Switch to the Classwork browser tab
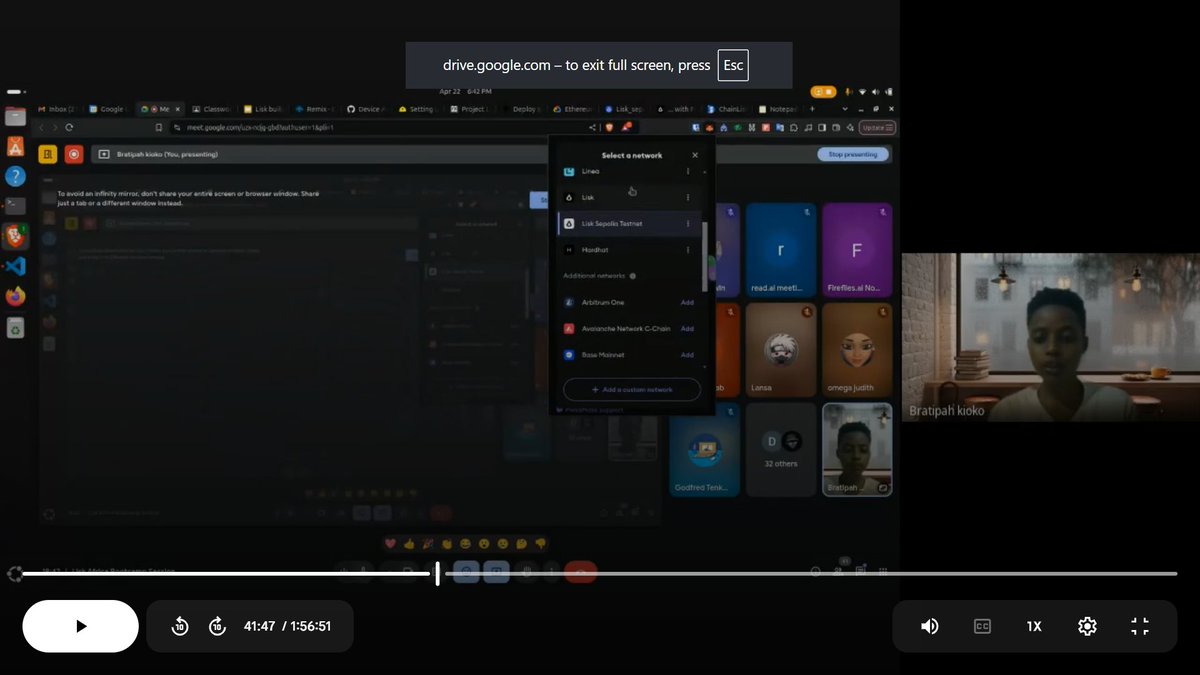The width and height of the screenshot is (1200, 675). coord(212,109)
